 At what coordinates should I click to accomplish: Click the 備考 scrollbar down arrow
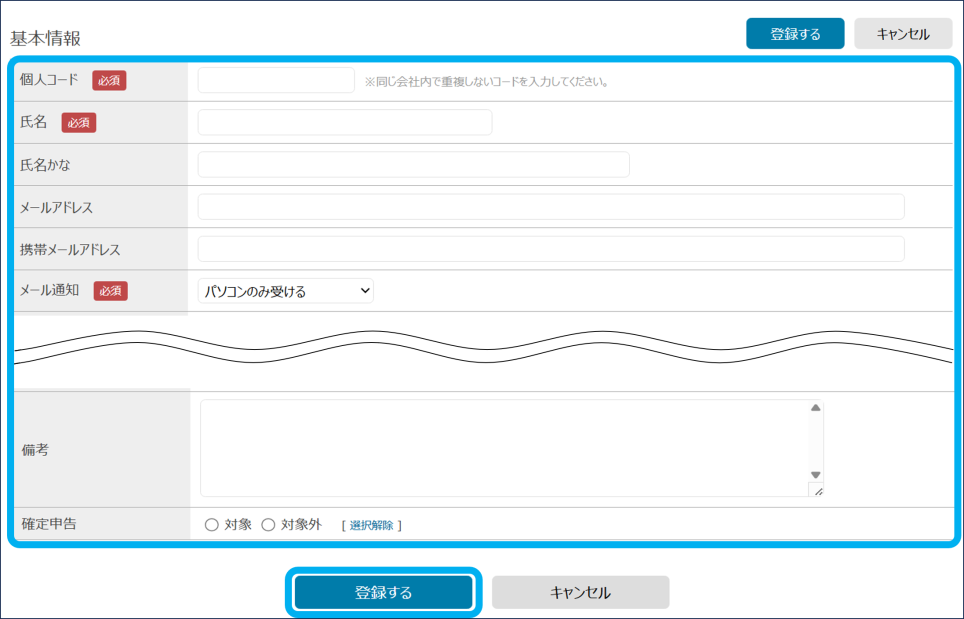(x=815, y=475)
